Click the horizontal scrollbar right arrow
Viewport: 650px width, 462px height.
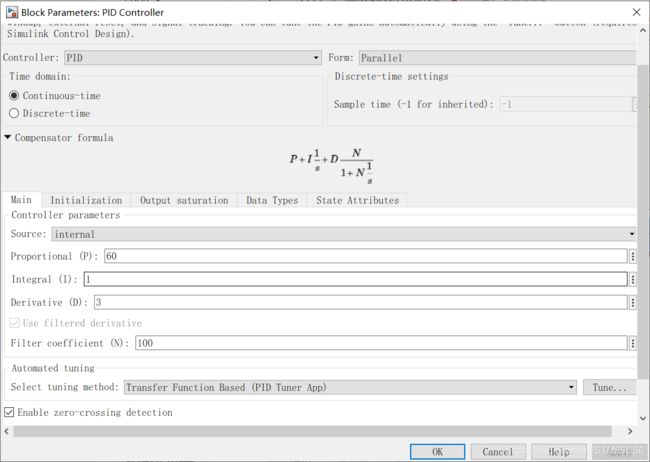630,431
